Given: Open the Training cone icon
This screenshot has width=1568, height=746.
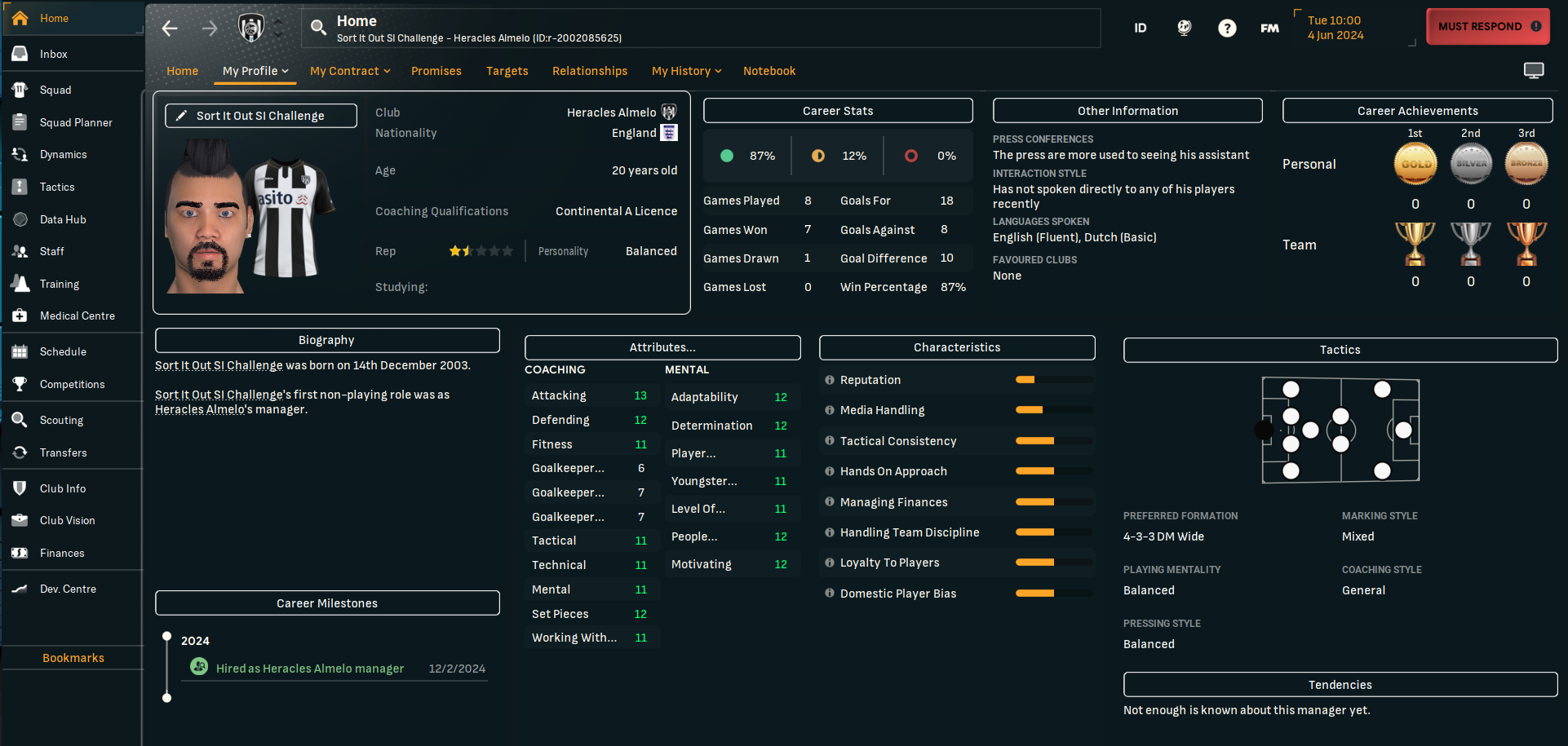Looking at the screenshot, I should coord(20,284).
